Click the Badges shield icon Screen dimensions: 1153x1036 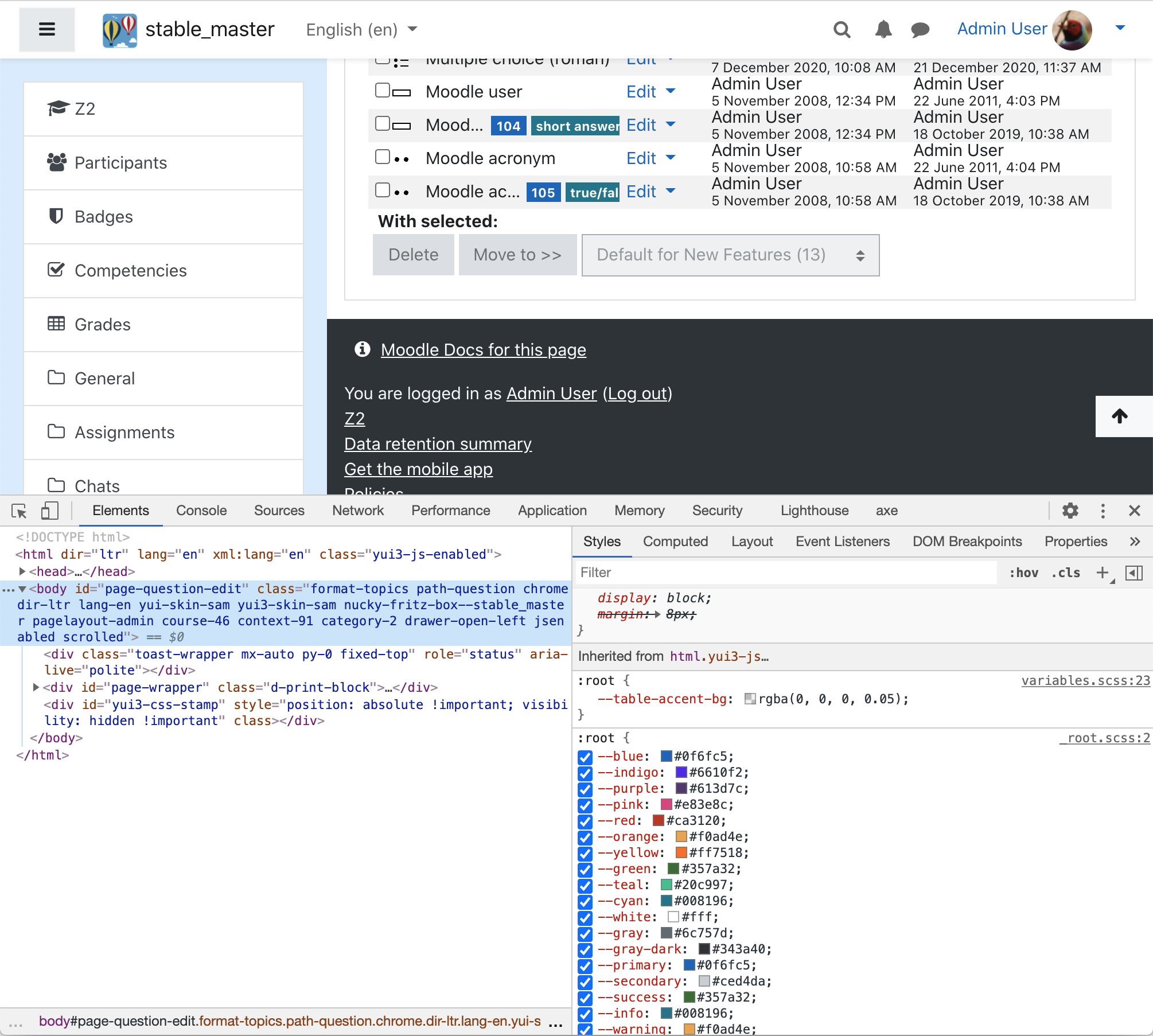(x=56, y=216)
